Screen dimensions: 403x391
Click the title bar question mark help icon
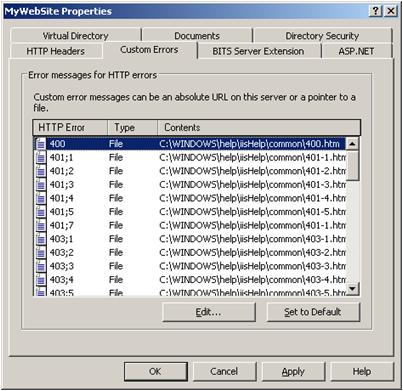(376, 11)
